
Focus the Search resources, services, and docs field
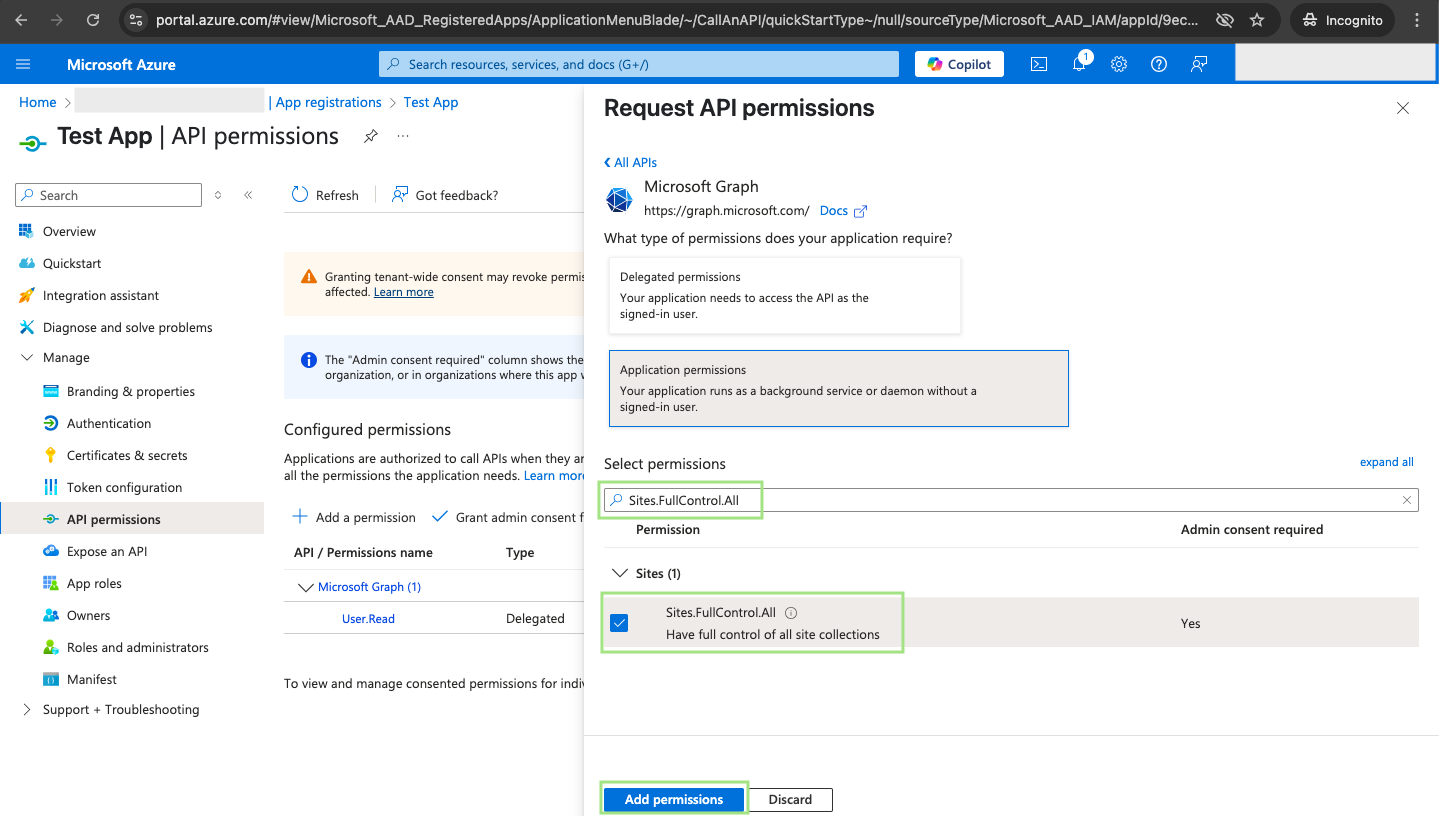639,64
